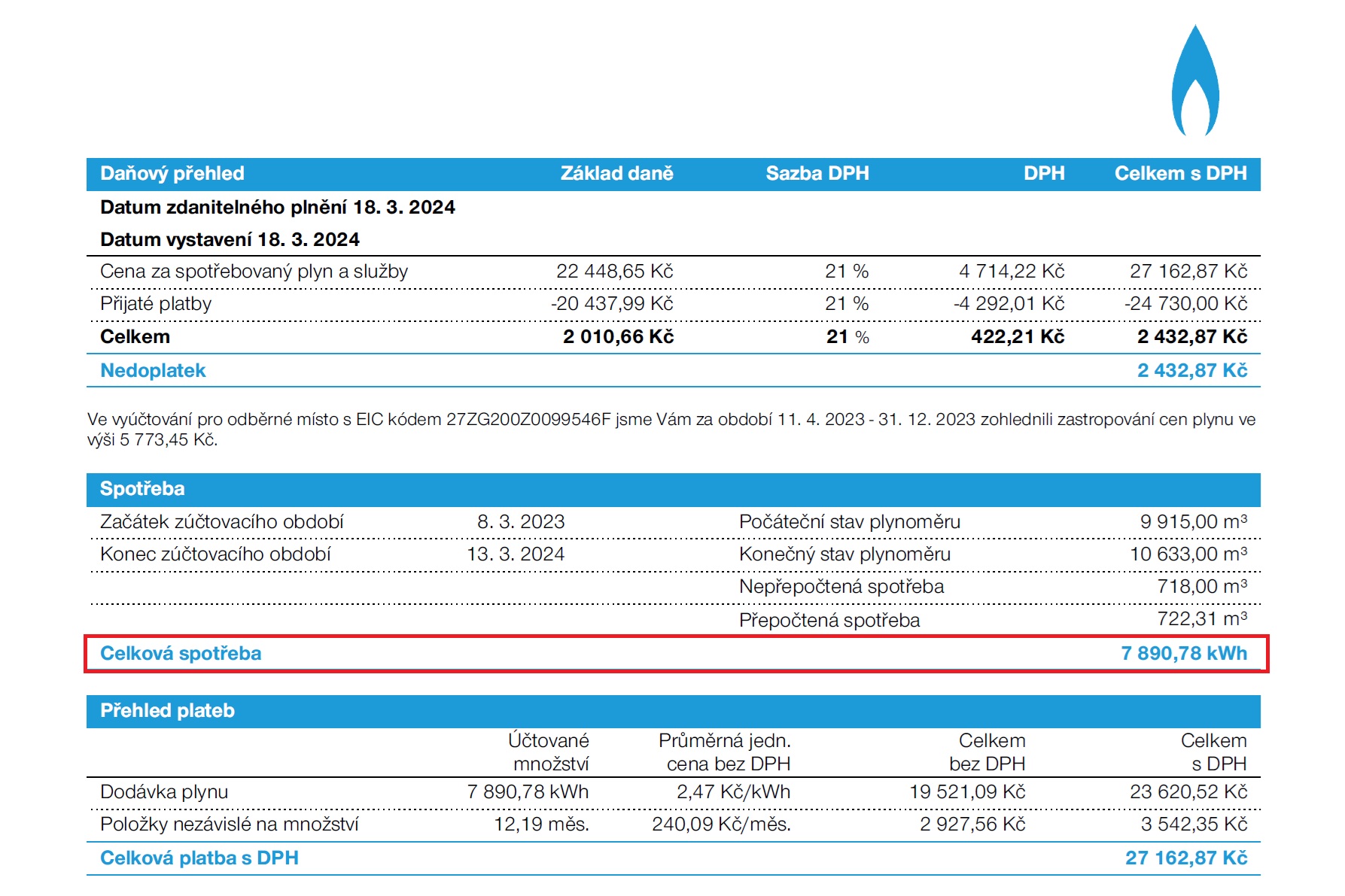Screen dimensions: 1345x896
Task: Click the Spotřeba section header
Action: click(x=142, y=489)
